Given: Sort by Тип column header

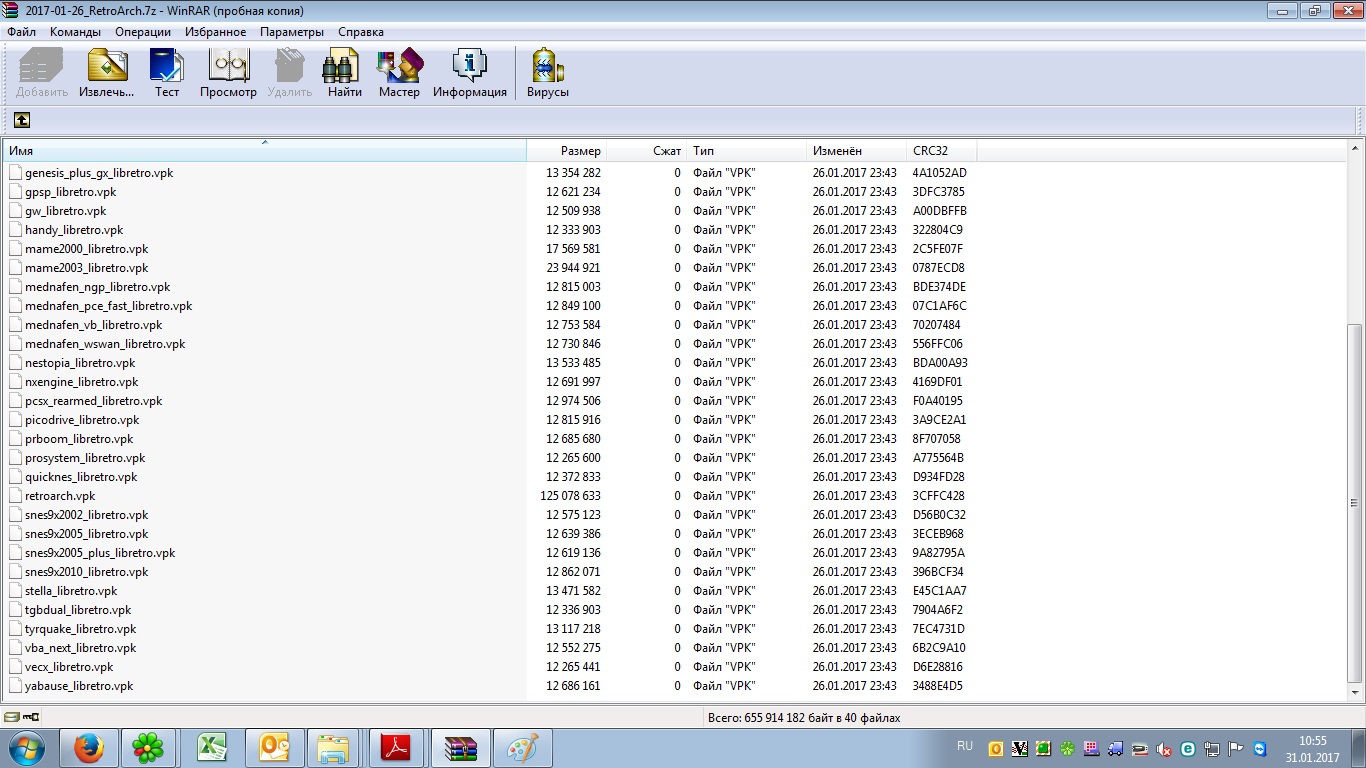Looking at the screenshot, I should [x=746, y=151].
